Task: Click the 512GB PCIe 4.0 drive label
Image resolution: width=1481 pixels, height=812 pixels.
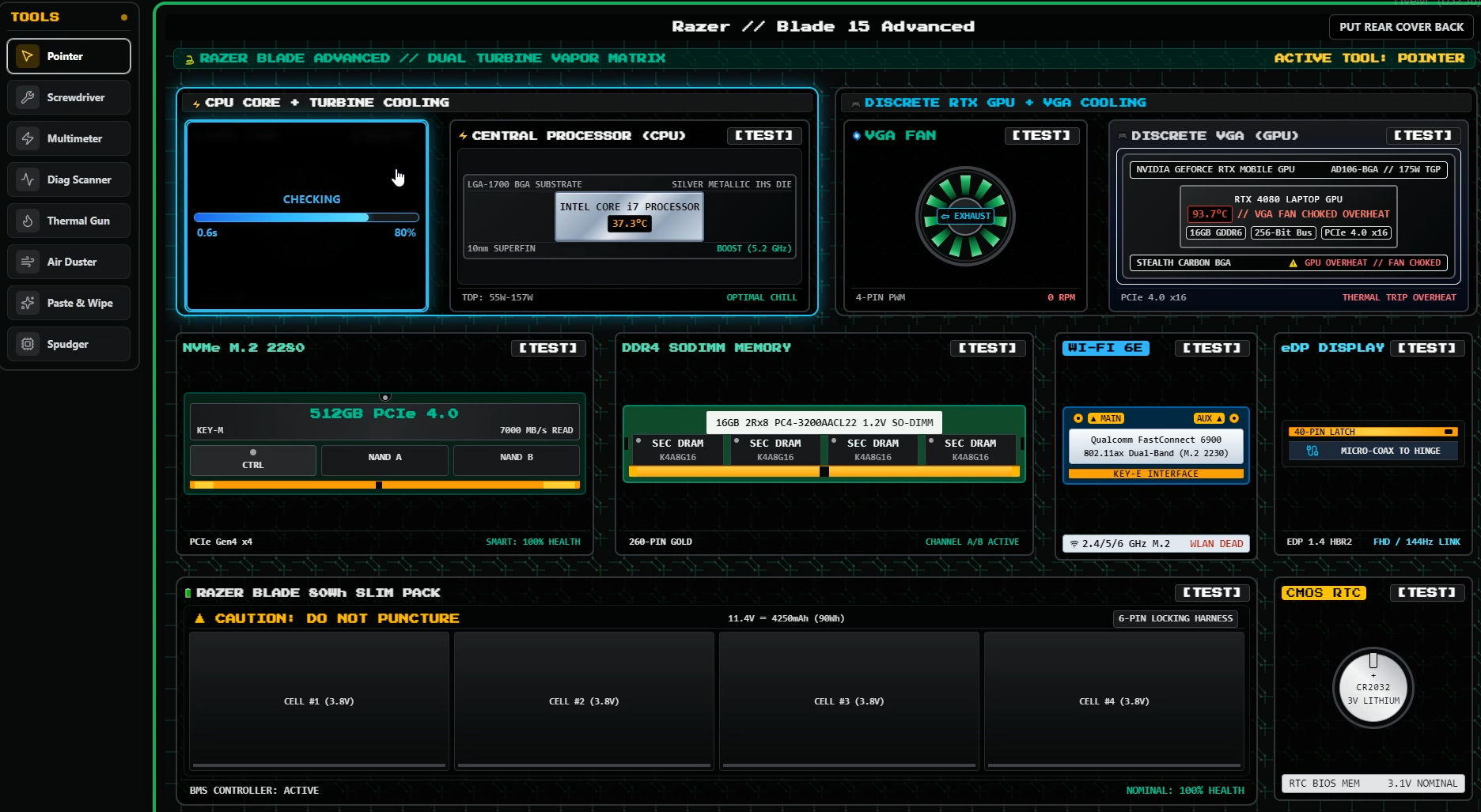Action: click(x=384, y=414)
